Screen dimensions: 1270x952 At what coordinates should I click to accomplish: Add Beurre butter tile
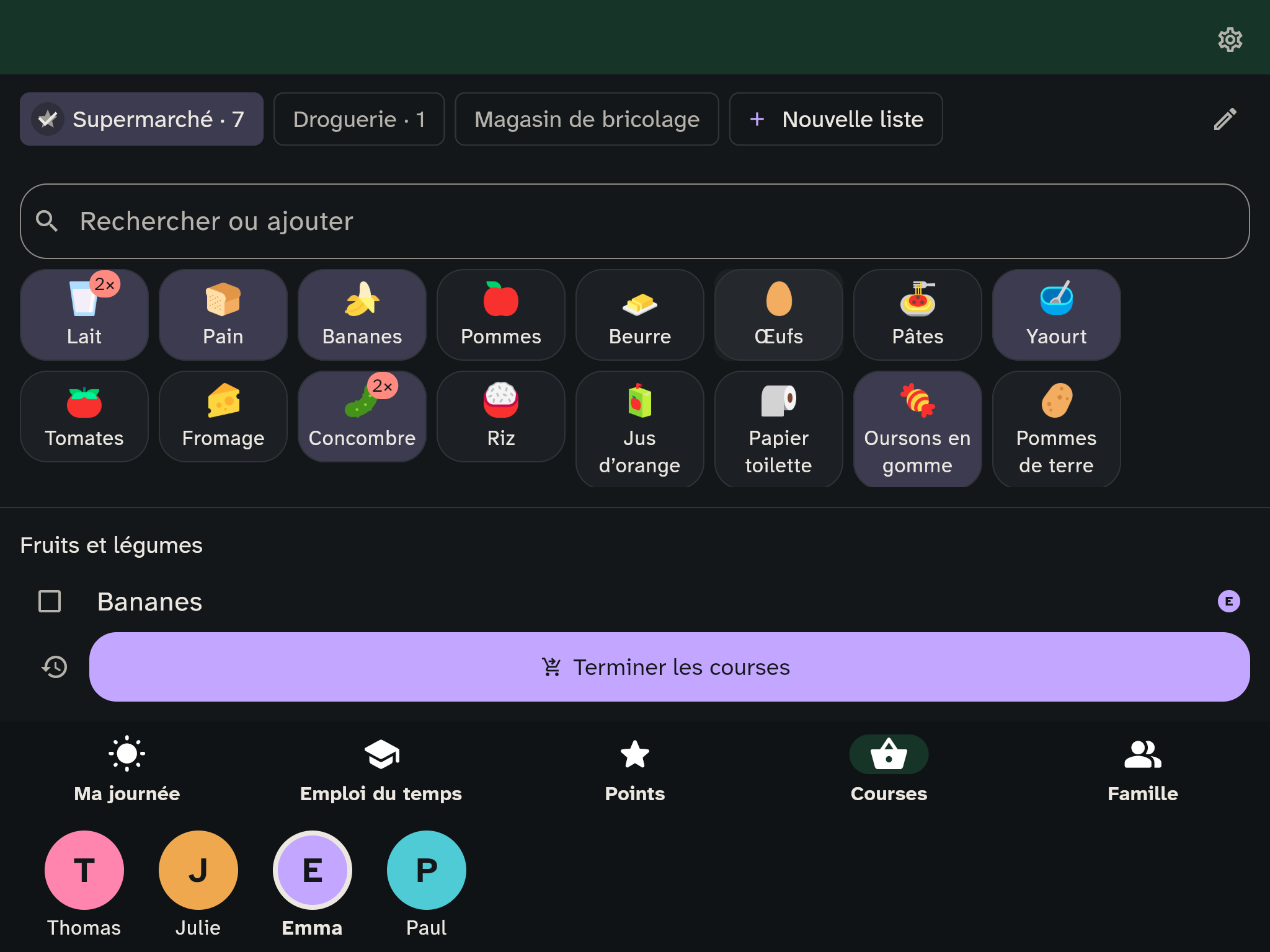tap(640, 314)
